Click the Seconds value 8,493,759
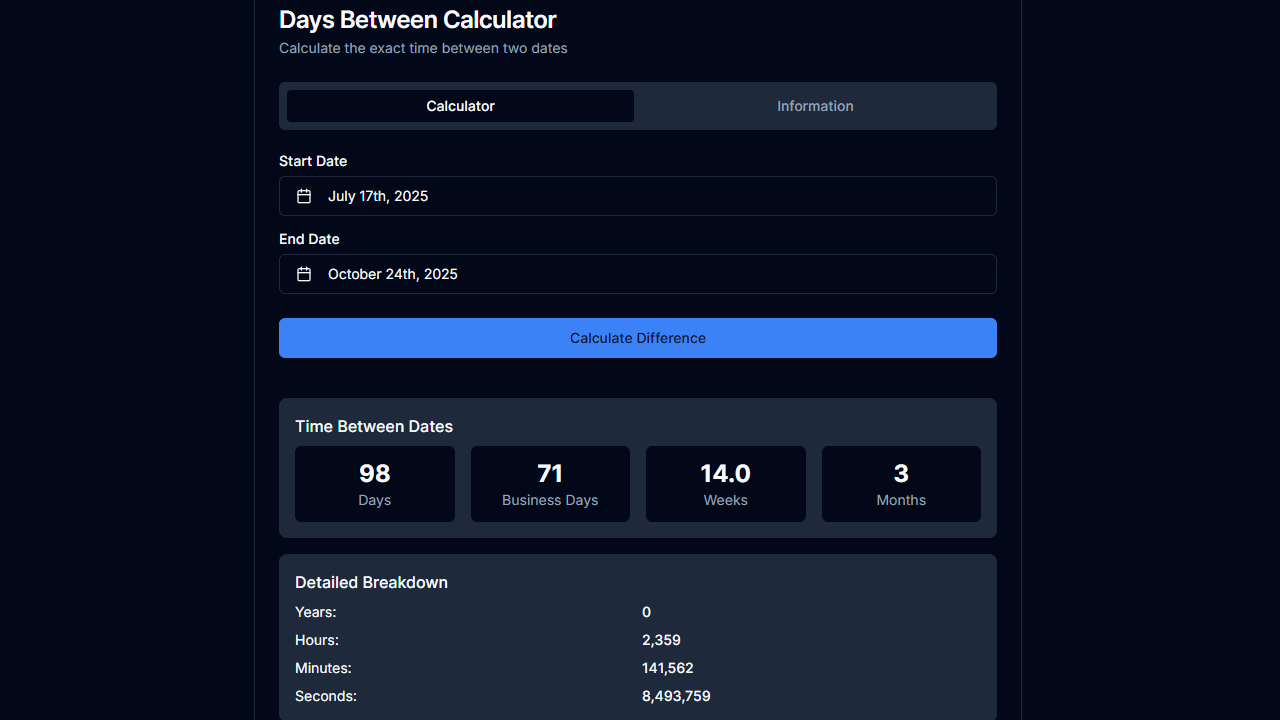This screenshot has width=1280, height=720. (676, 696)
